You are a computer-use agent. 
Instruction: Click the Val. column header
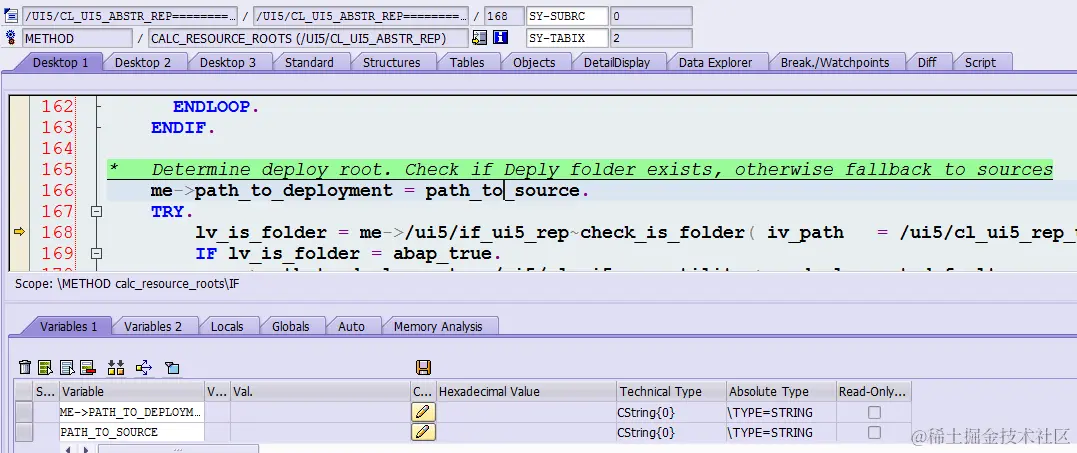(320, 391)
